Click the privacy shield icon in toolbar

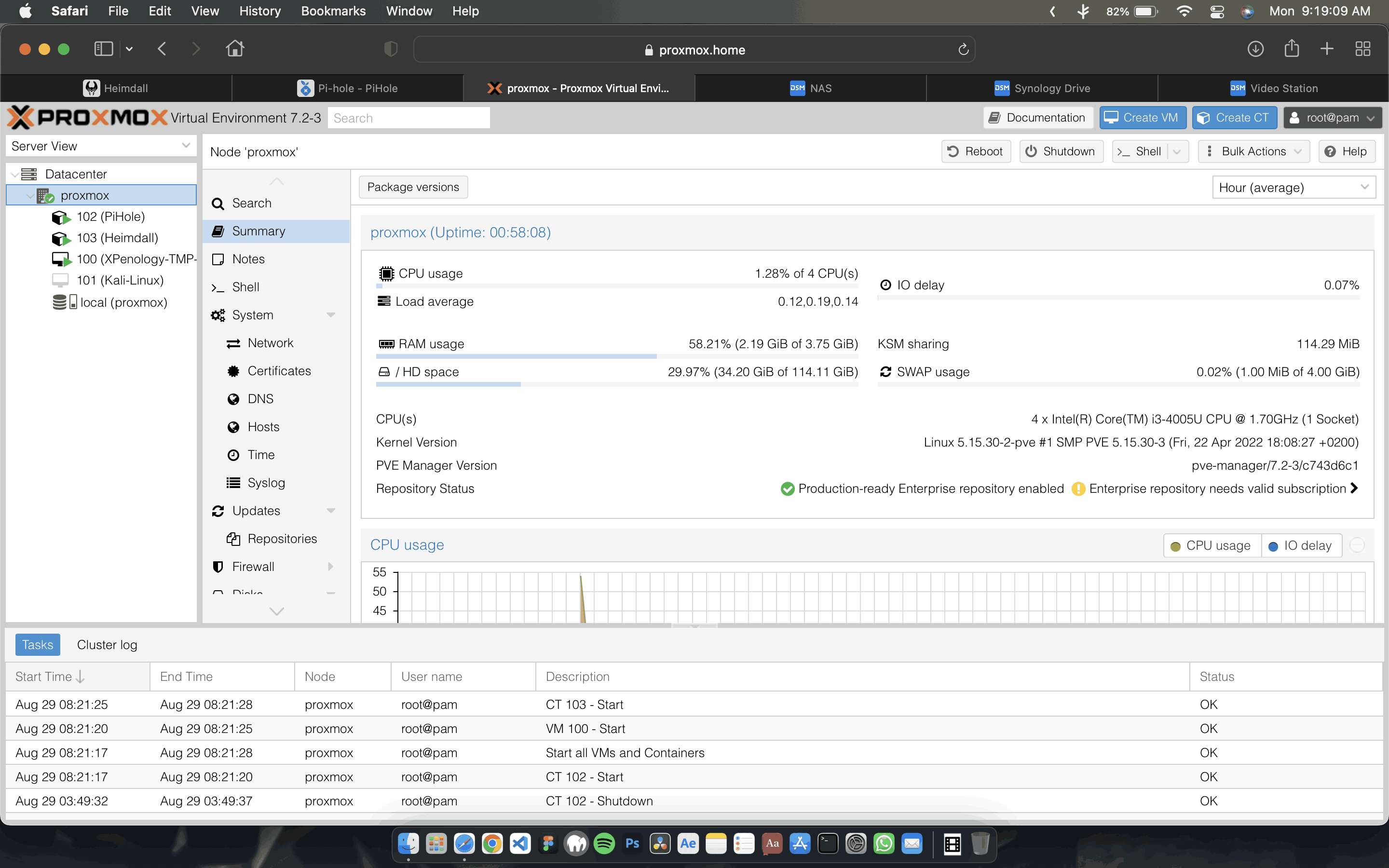pos(390,49)
